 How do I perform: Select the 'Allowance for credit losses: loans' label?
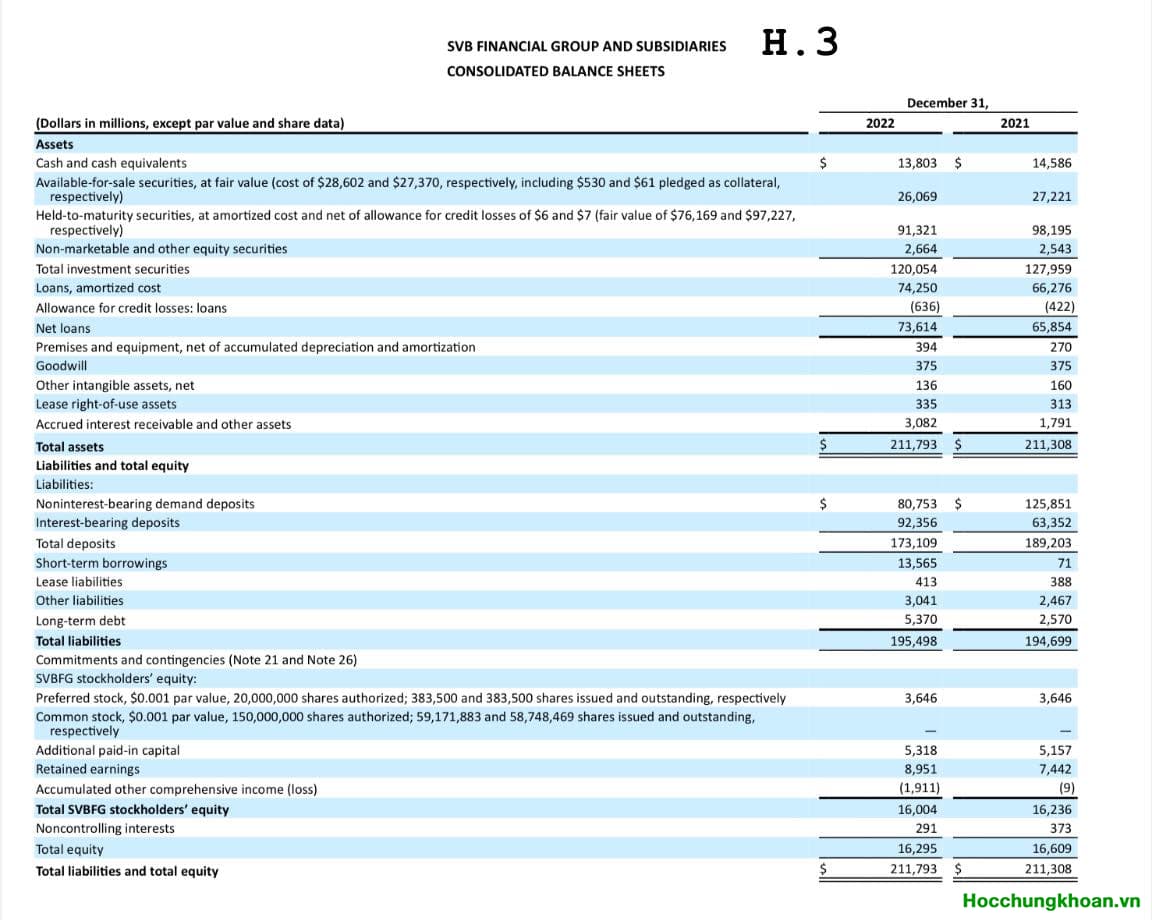[131, 309]
